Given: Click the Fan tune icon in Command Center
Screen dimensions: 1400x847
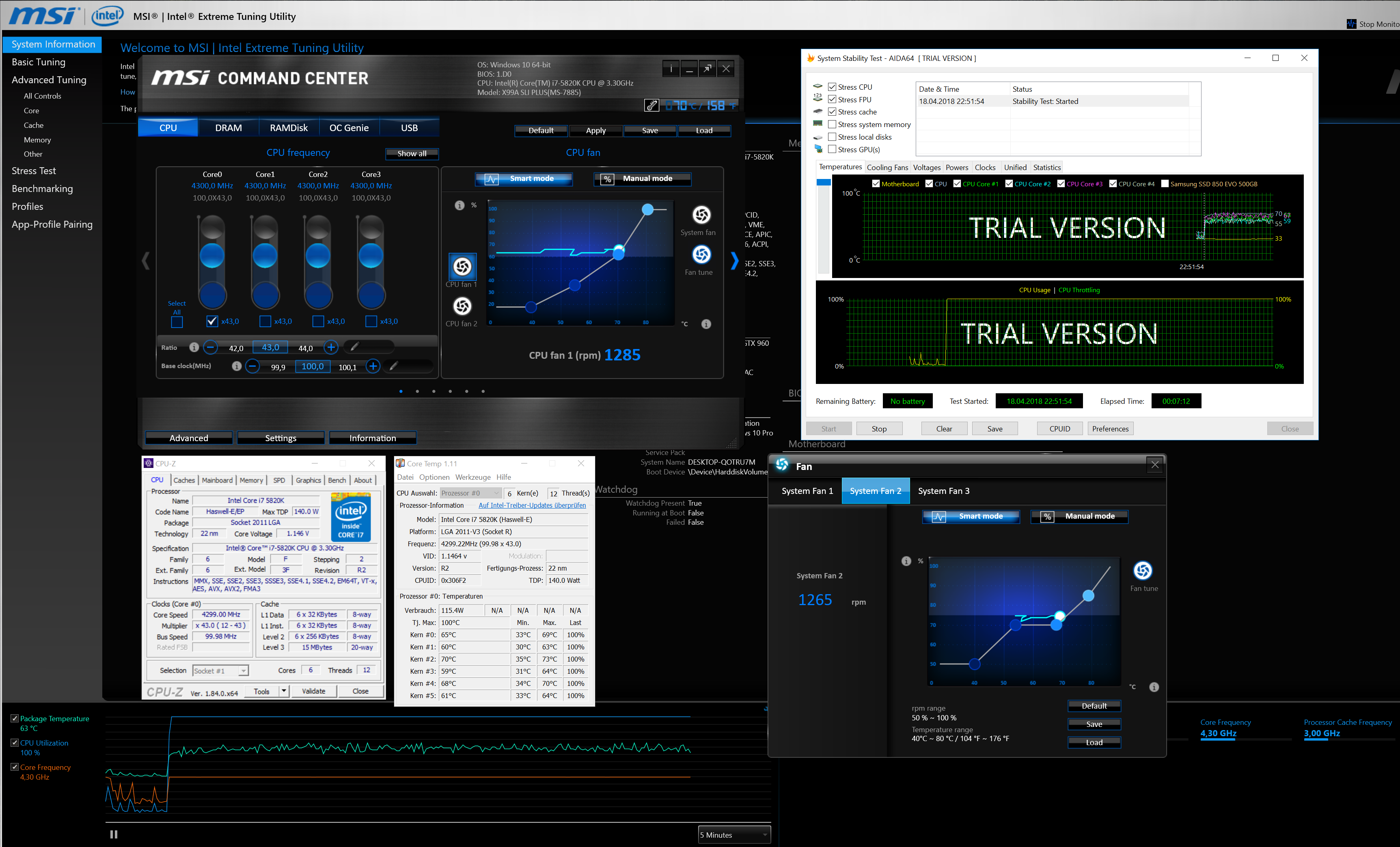Looking at the screenshot, I should coord(701,254).
